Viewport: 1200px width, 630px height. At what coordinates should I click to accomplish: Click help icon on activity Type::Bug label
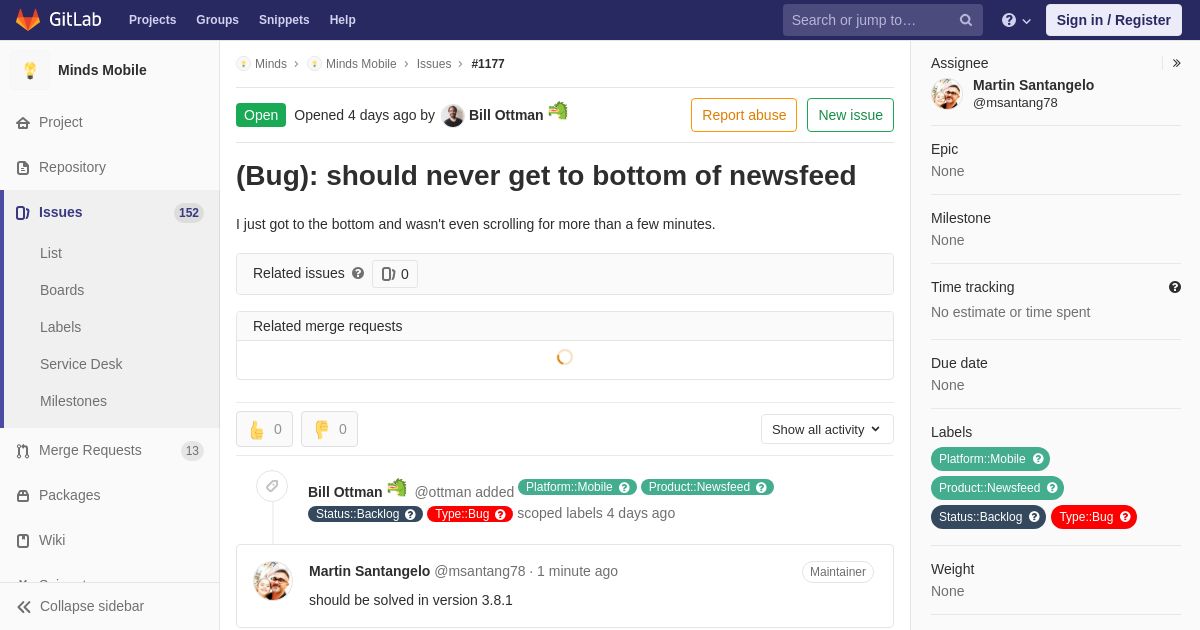click(x=501, y=515)
